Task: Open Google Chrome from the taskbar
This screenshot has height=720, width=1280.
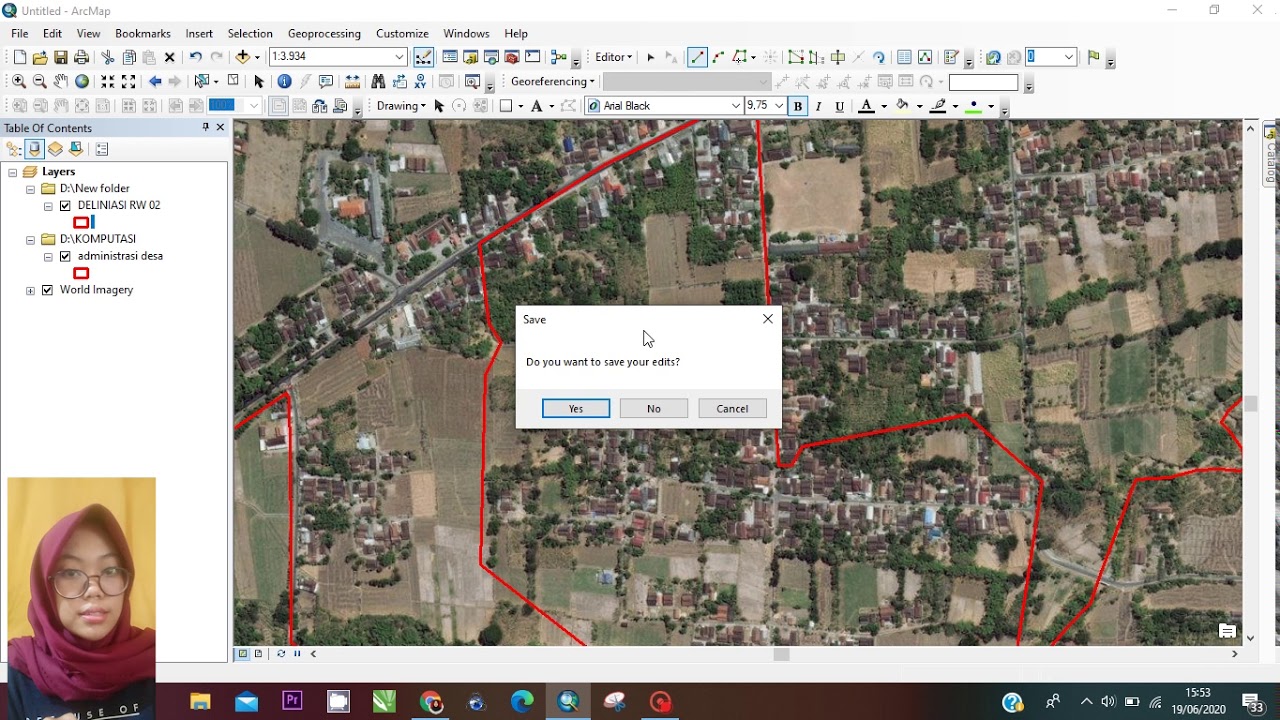Action: (431, 702)
